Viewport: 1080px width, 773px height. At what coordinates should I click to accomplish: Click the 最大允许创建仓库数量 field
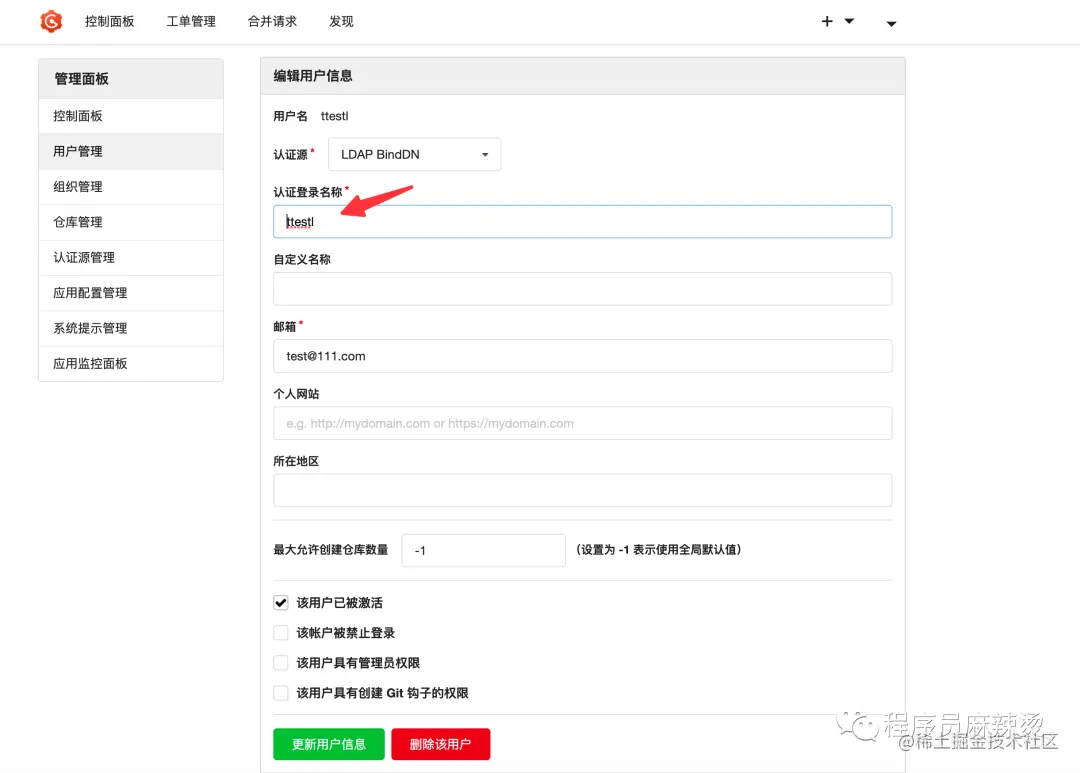click(x=484, y=550)
